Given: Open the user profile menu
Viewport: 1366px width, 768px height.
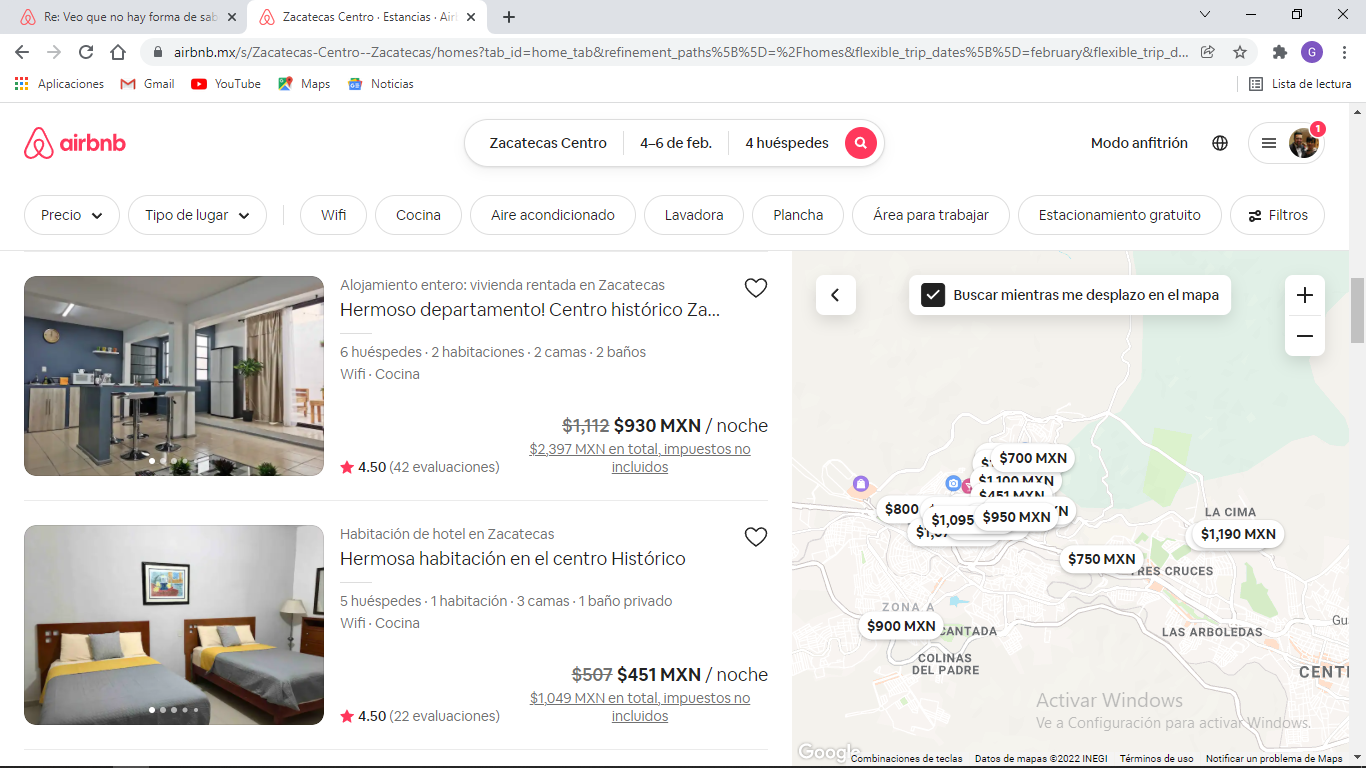Looking at the screenshot, I should pyautogui.click(x=1286, y=143).
